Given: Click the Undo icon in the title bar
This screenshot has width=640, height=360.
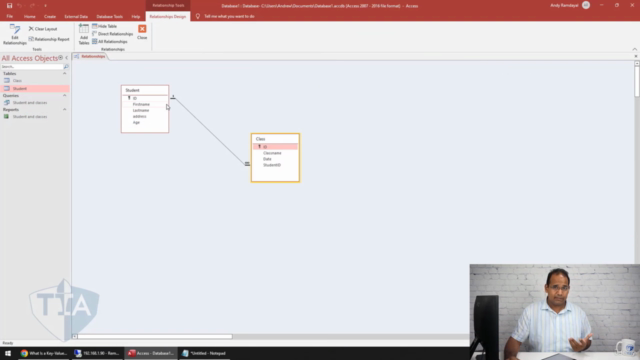Looking at the screenshot, I should pos(19,6).
